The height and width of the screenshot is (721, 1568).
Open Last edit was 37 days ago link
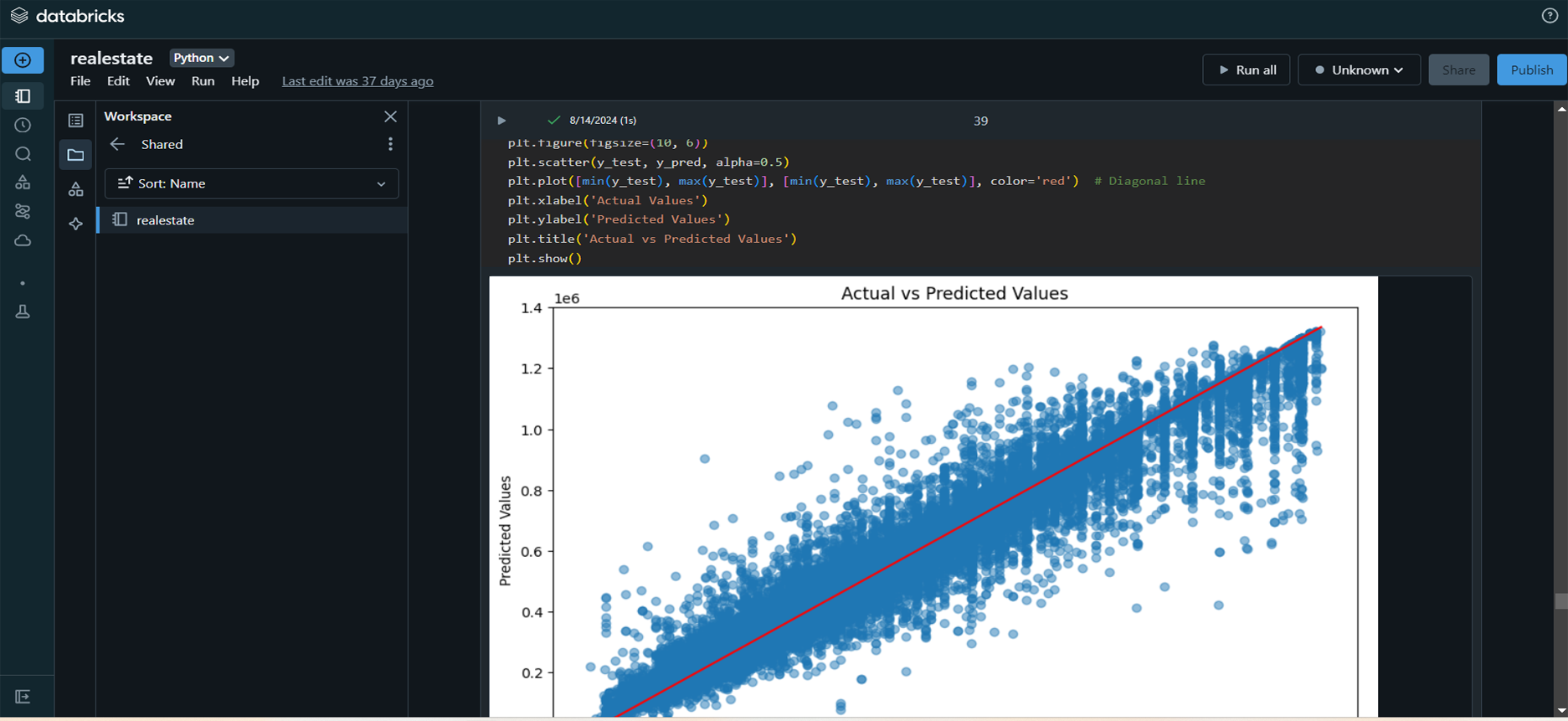coord(357,81)
